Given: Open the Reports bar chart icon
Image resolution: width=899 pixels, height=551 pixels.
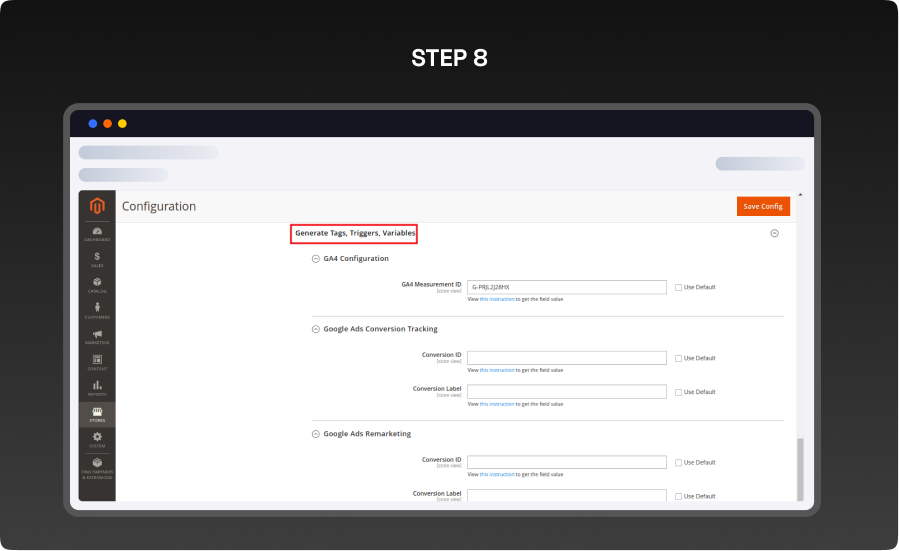Looking at the screenshot, I should (x=97, y=388).
